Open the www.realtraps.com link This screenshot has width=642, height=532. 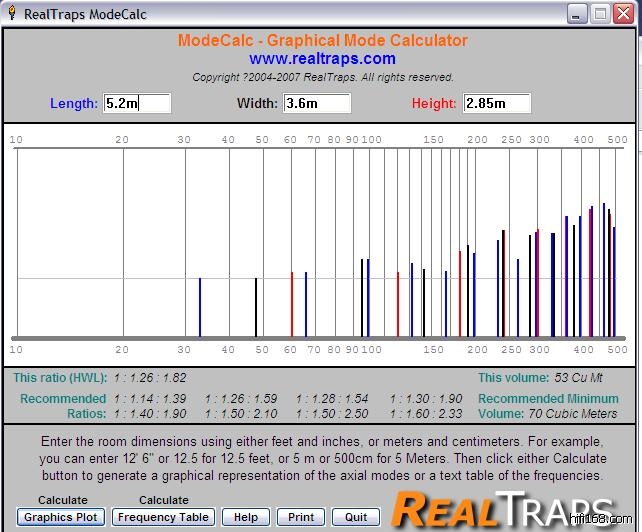coord(322,59)
